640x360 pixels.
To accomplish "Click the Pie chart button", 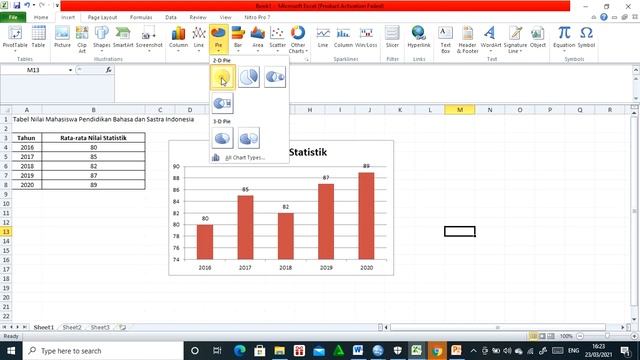I will pyautogui.click(x=218, y=39).
